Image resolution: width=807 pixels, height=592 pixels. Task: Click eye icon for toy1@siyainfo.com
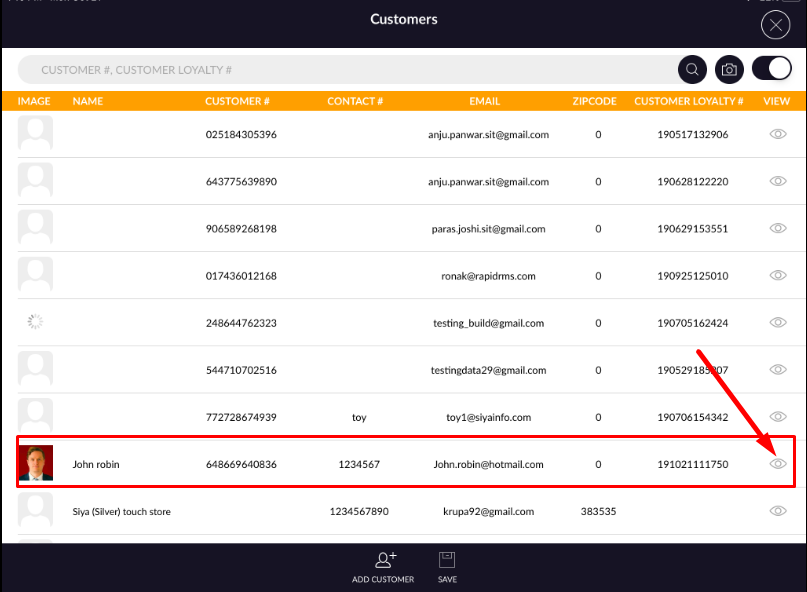pyautogui.click(x=778, y=417)
